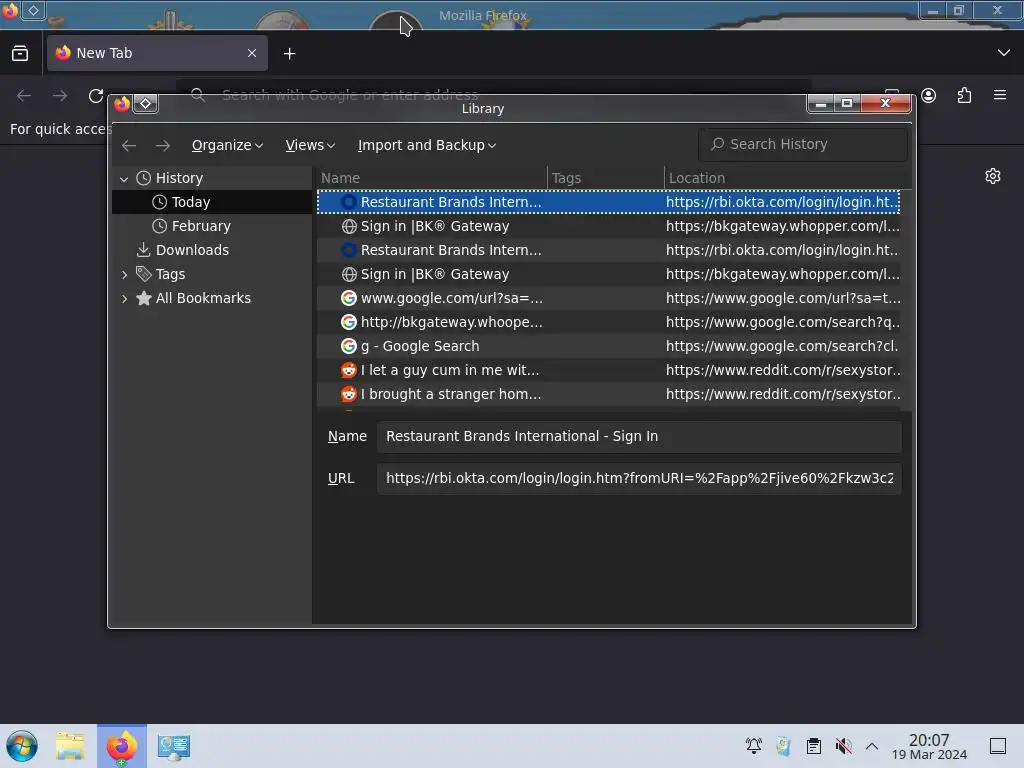Viewport: 1024px width, 768px height.
Task: Click Firefox forward navigation arrow
Action: tap(60, 96)
